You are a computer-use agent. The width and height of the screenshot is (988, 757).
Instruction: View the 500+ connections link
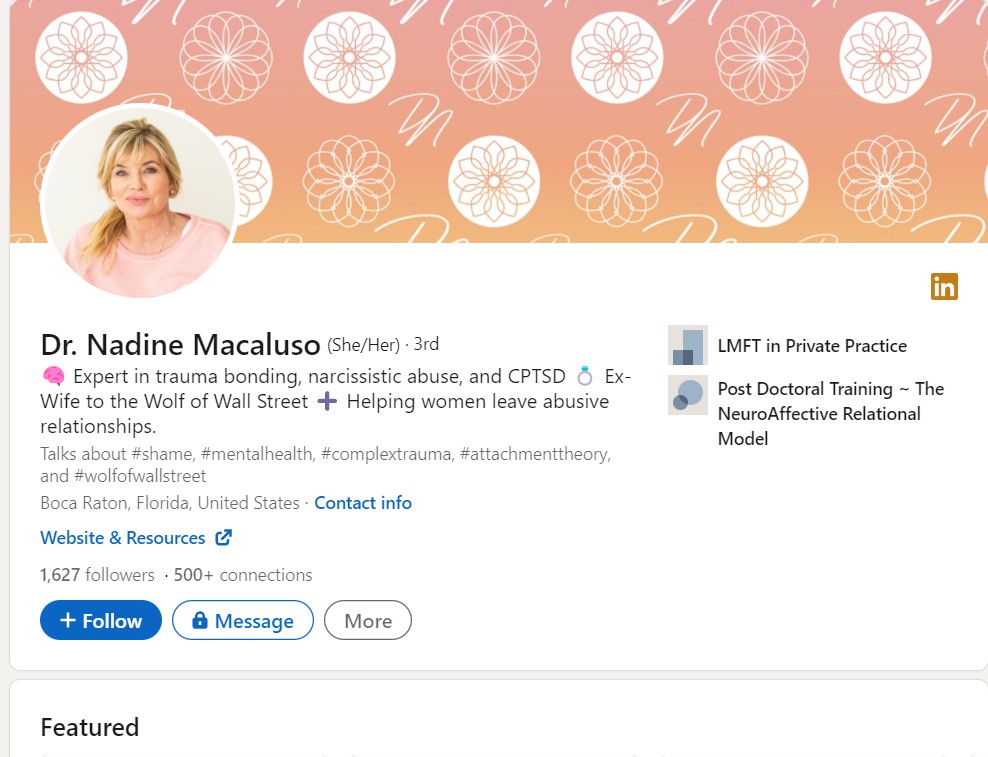pyautogui.click(x=243, y=575)
